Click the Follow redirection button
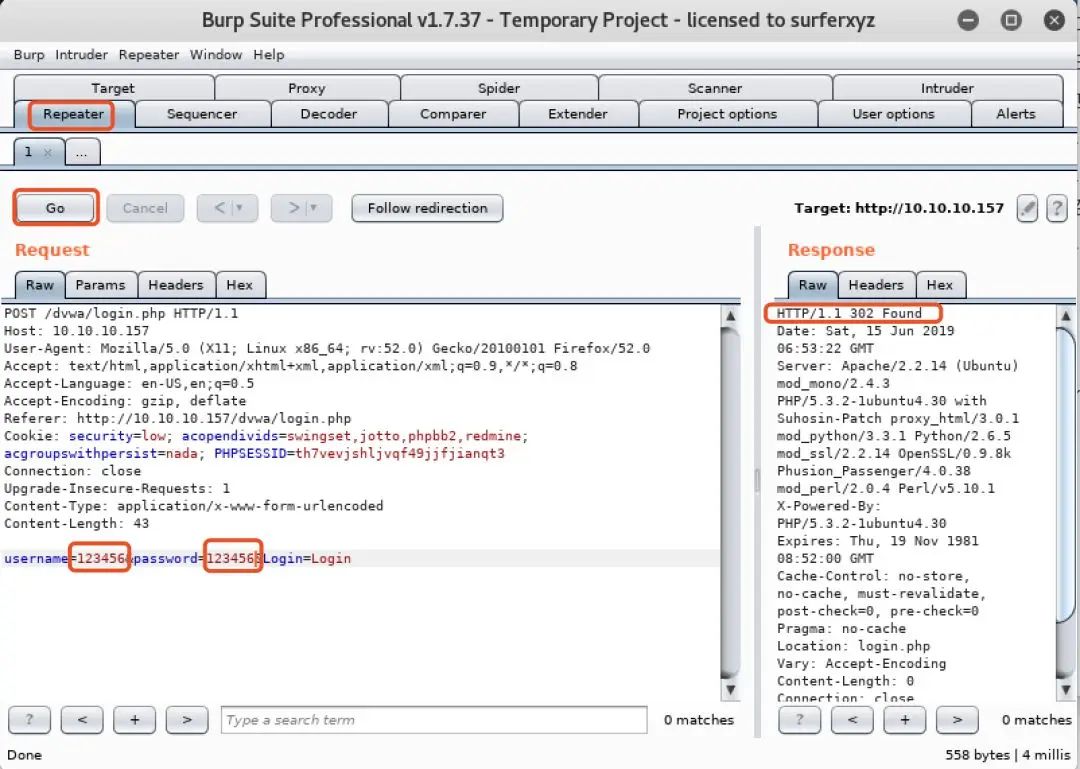 coord(427,208)
